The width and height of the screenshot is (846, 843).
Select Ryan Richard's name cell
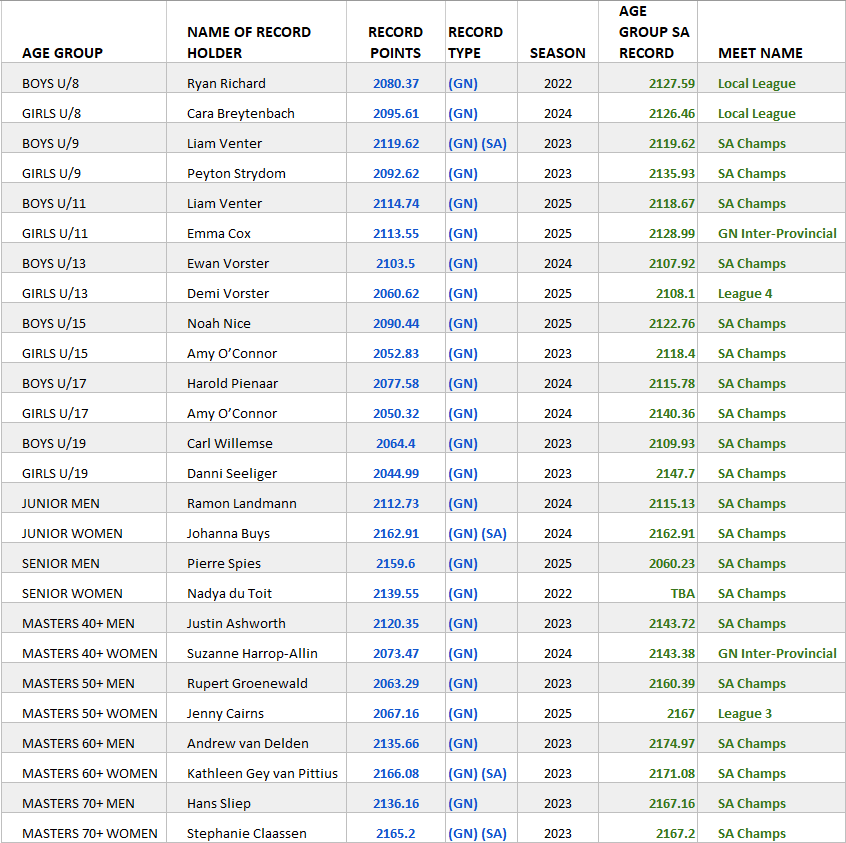[226, 84]
